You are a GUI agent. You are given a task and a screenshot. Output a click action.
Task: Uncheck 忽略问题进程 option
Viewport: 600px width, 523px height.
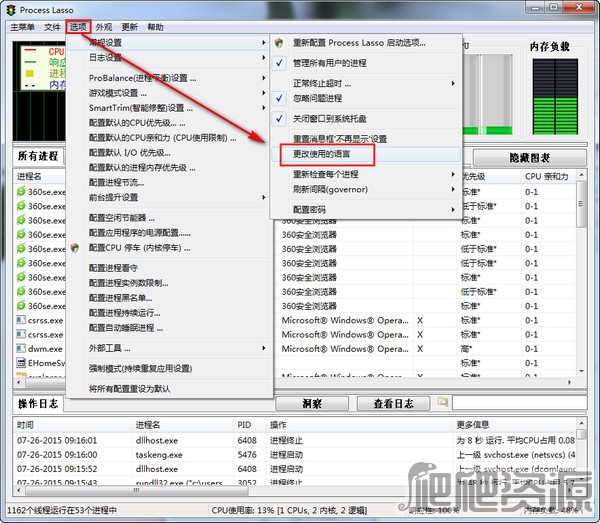(x=280, y=98)
